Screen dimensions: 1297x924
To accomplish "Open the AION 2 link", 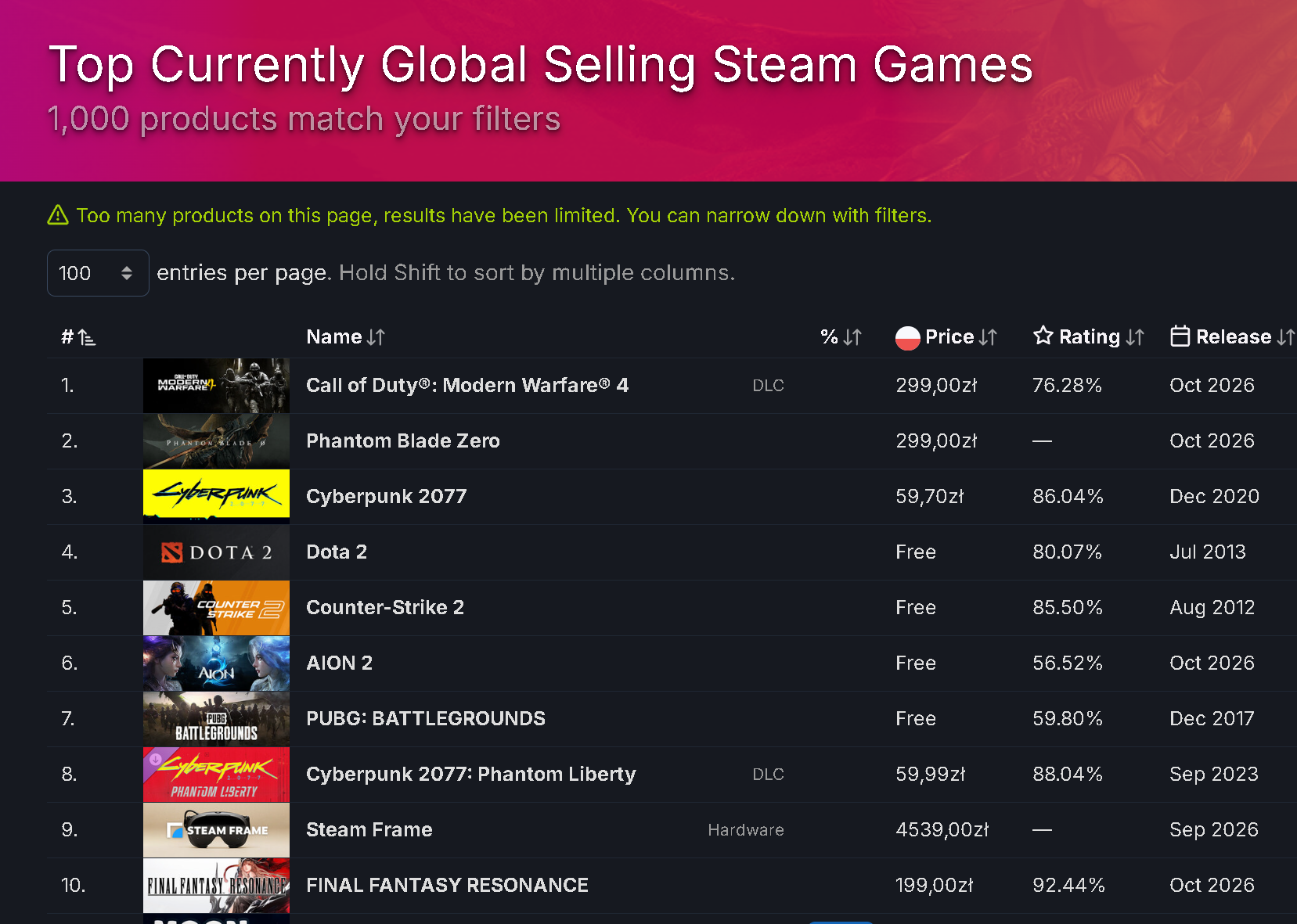I will [340, 663].
